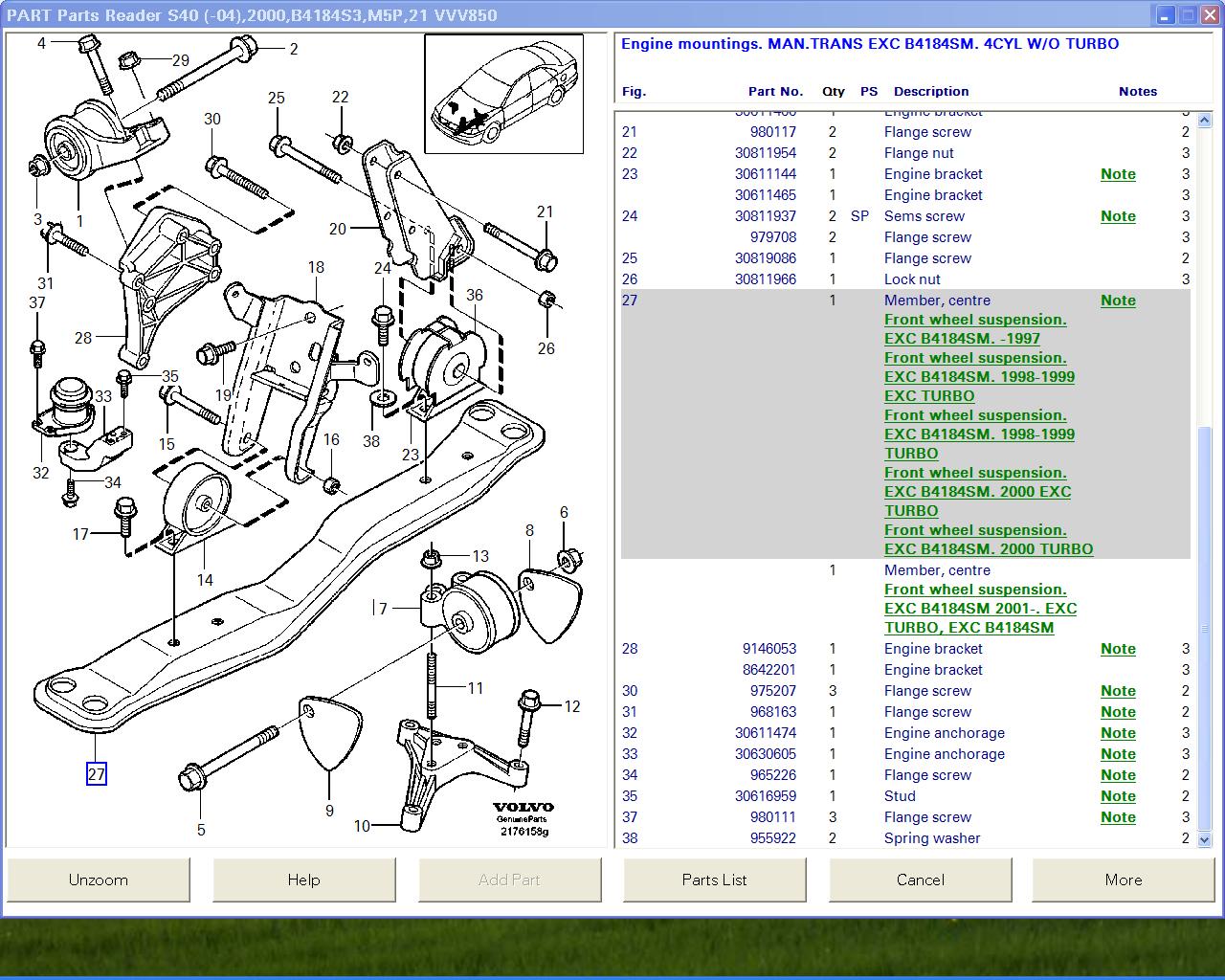
Task: Select Lock nut description in row 26
Action: coord(912,279)
